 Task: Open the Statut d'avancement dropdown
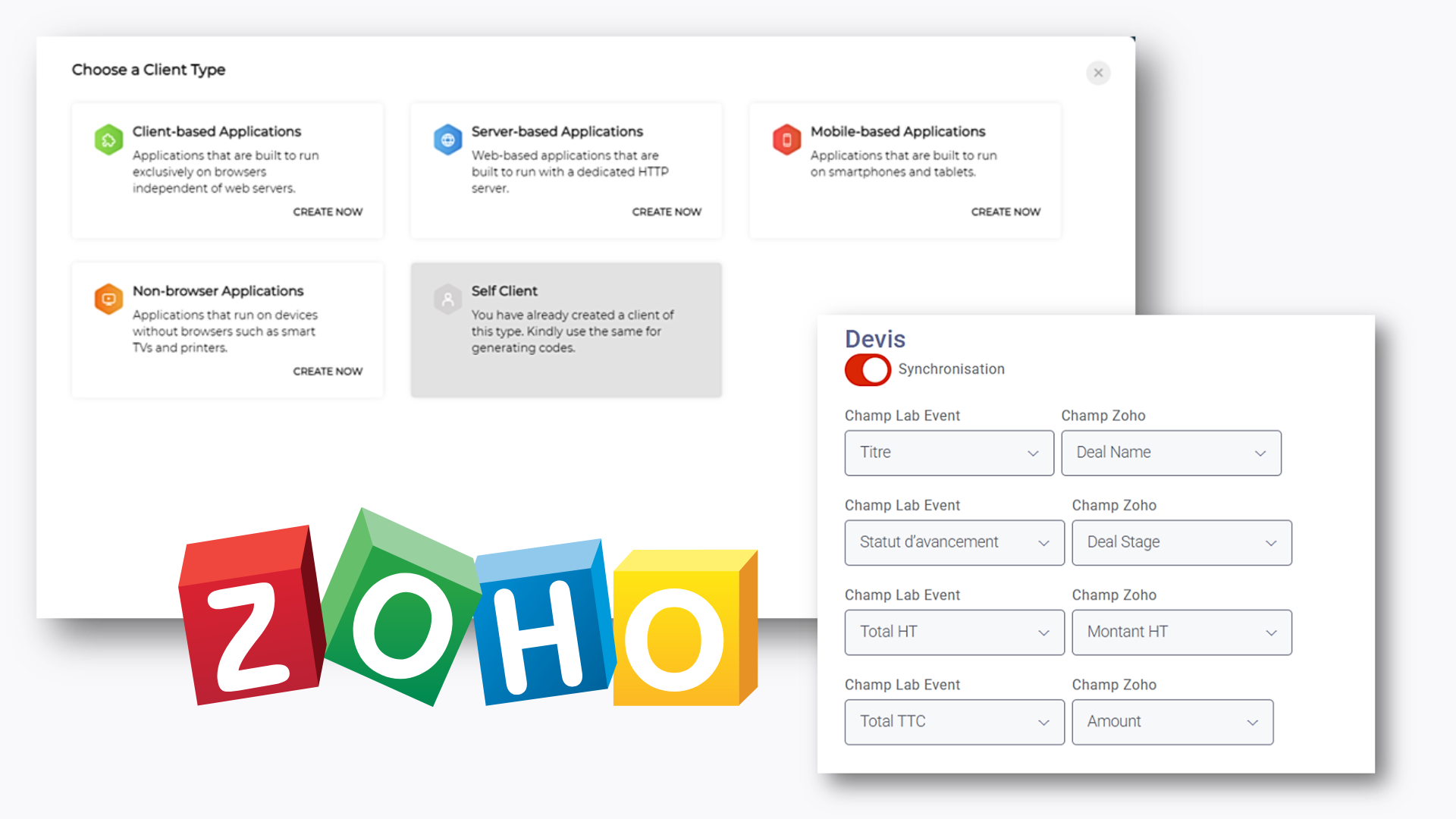(x=955, y=542)
